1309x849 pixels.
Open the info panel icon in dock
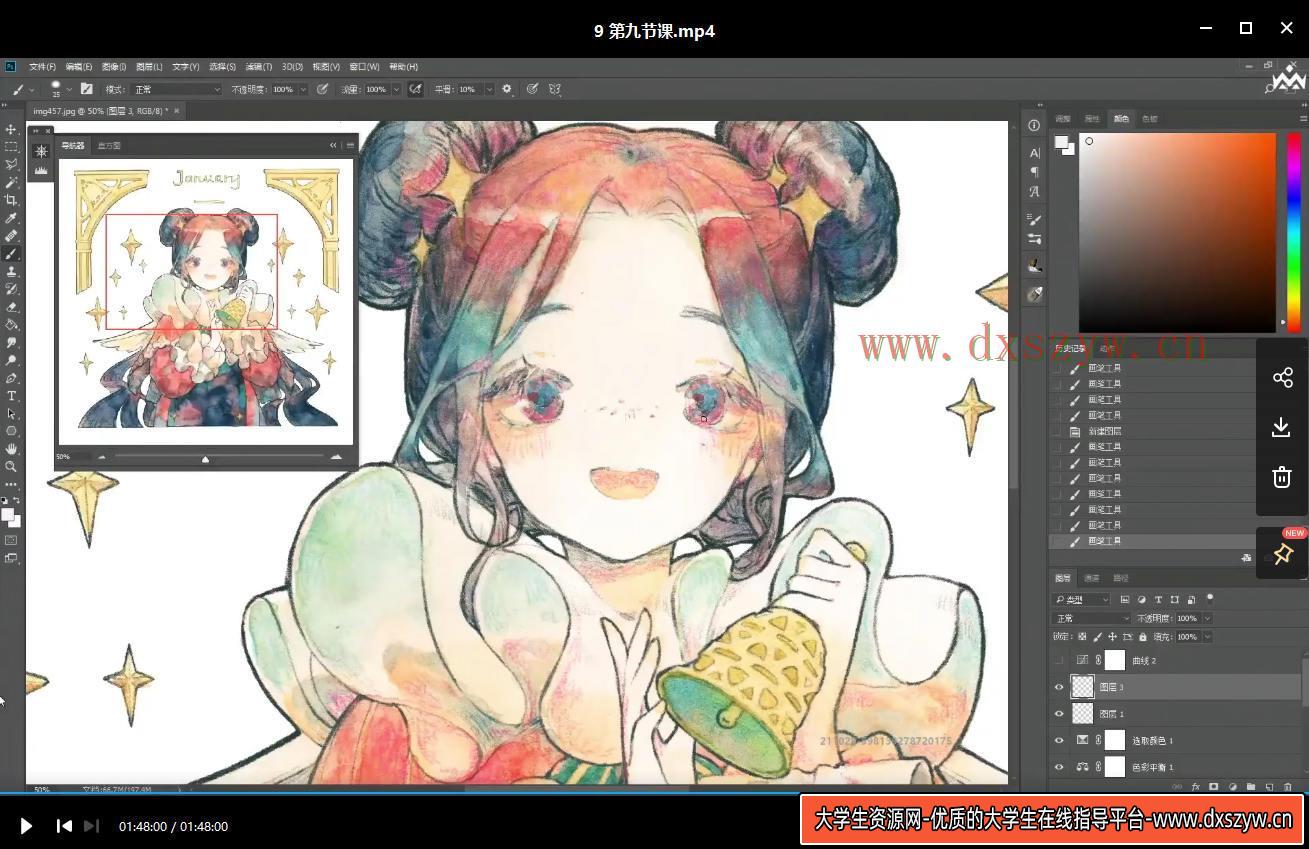[x=1034, y=125]
